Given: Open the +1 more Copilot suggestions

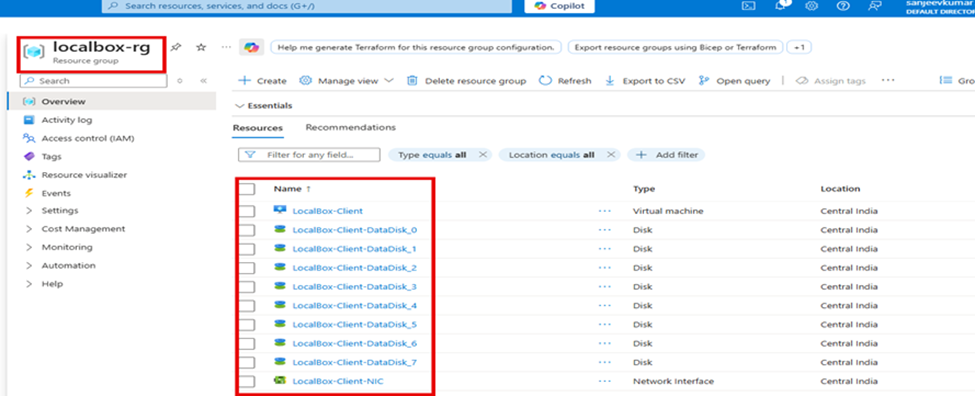Looking at the screenshot, I should pos(799,47).
